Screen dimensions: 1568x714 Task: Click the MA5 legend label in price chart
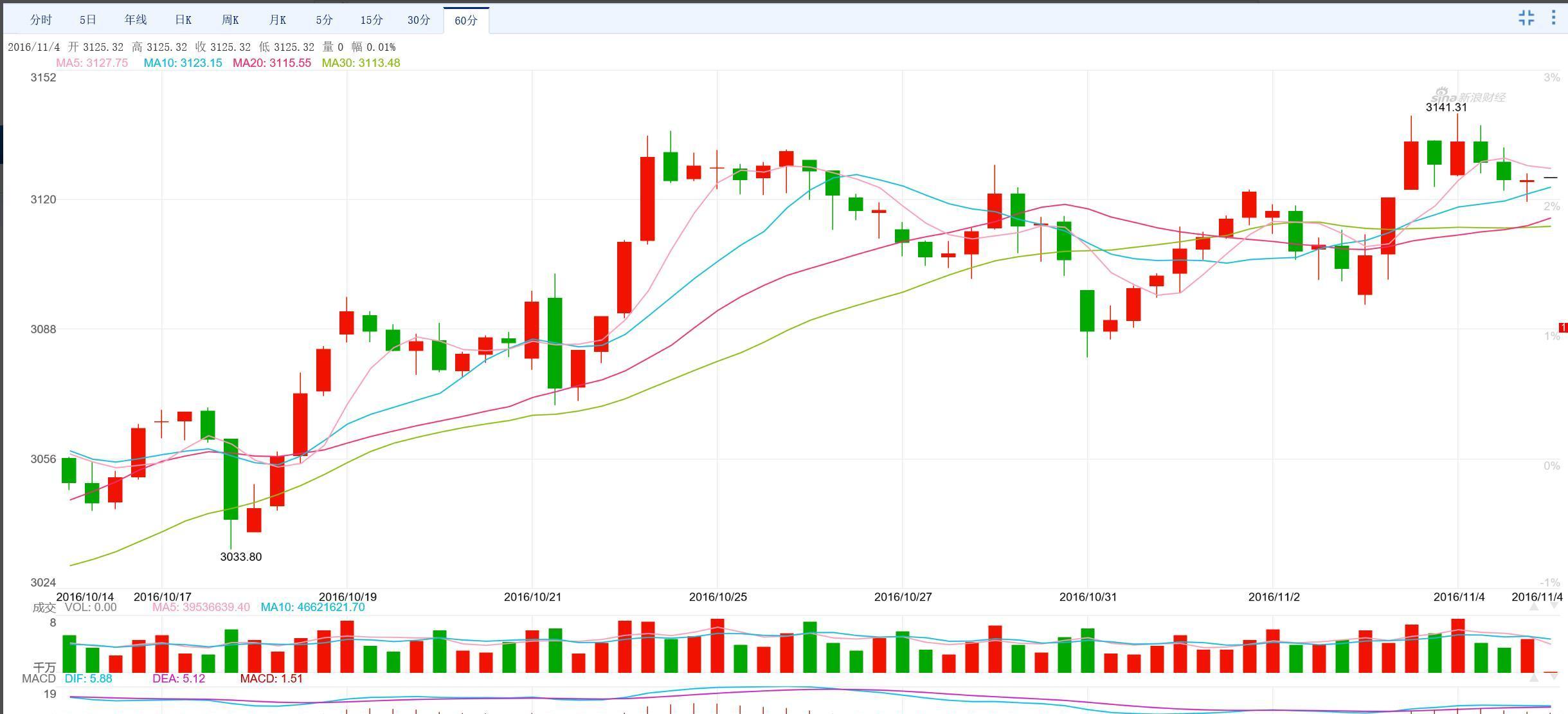(x=92, y=63)
